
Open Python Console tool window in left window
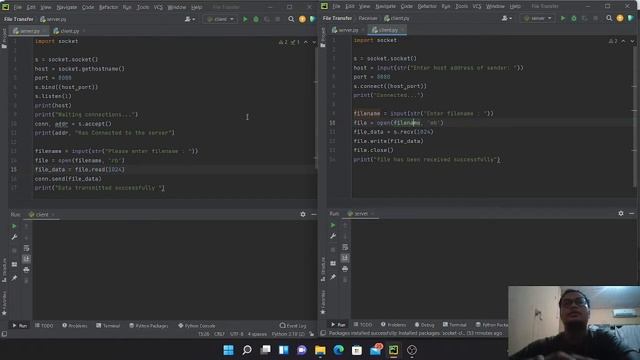[197, 326]
